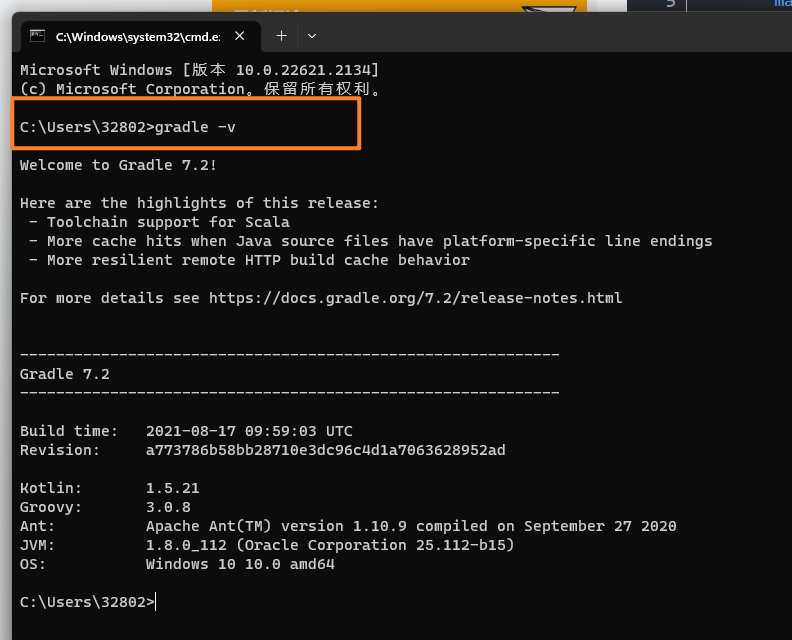The height and width of the screenshot is (640, 792).
Task: Click the "Welcome to Gradle 7.2!" line
Action: 118,165
